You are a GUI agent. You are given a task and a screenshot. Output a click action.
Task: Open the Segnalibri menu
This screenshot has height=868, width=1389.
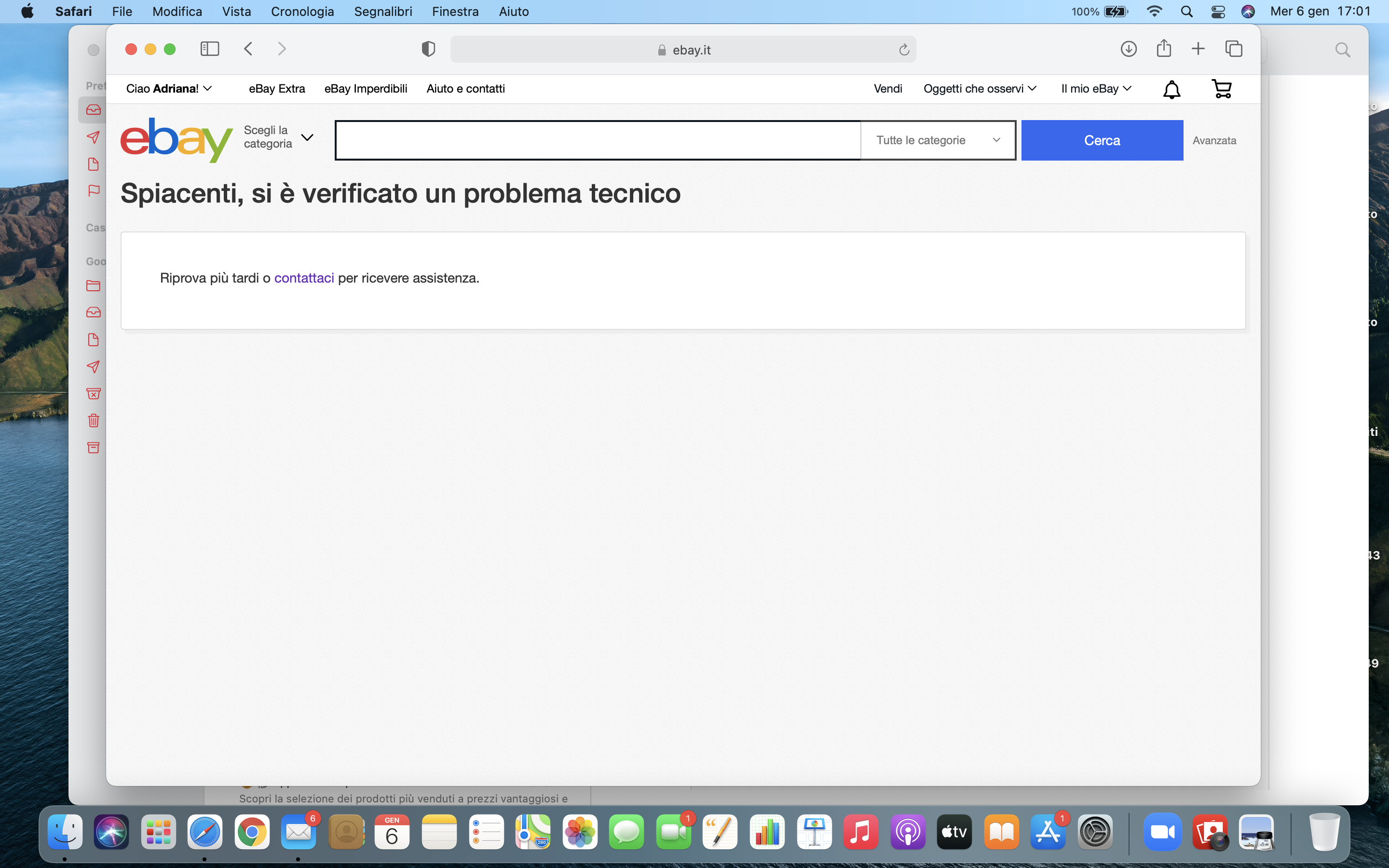point(383,12)
